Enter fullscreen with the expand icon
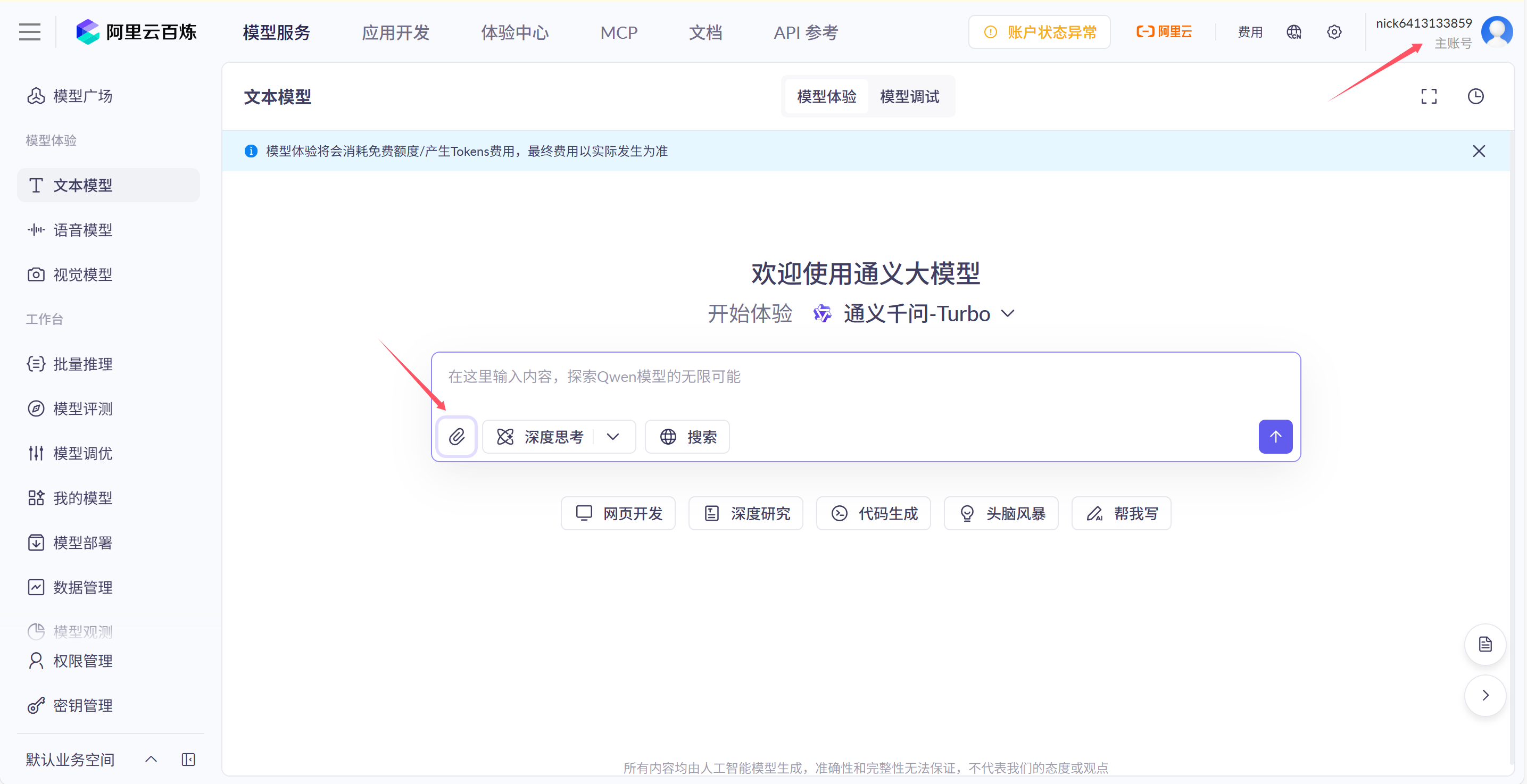 tap(1429, 96)
